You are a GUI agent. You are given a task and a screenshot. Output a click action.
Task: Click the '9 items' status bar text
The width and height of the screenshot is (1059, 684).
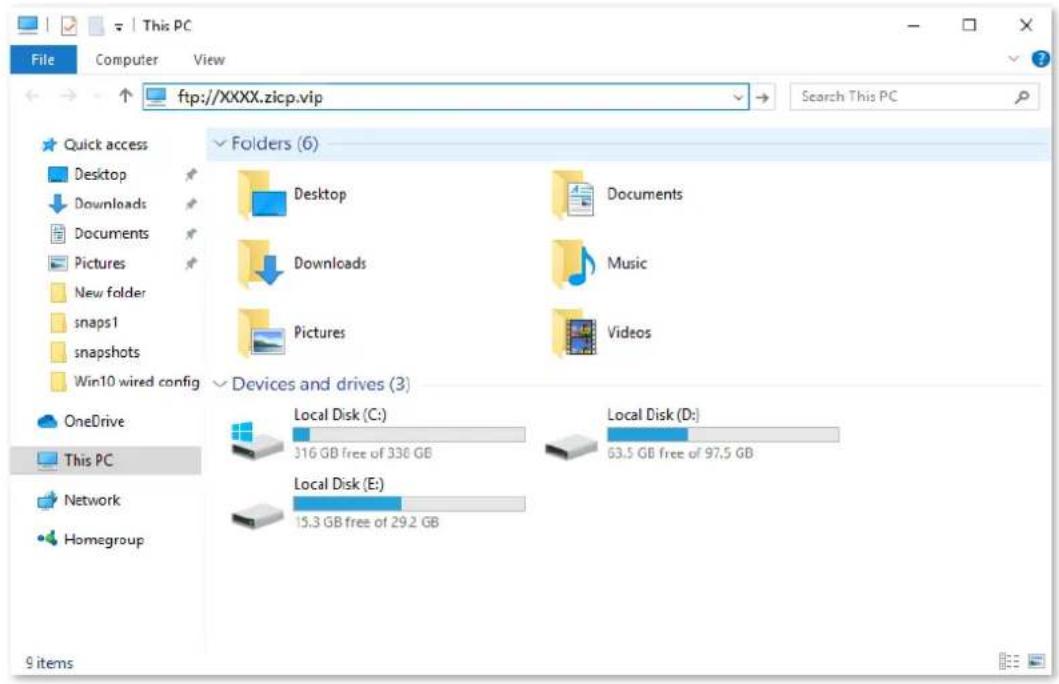[49, 663]
